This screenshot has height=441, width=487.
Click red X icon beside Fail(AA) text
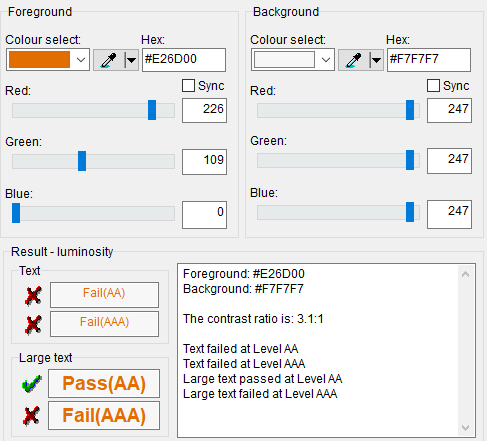tap(33, 295)
